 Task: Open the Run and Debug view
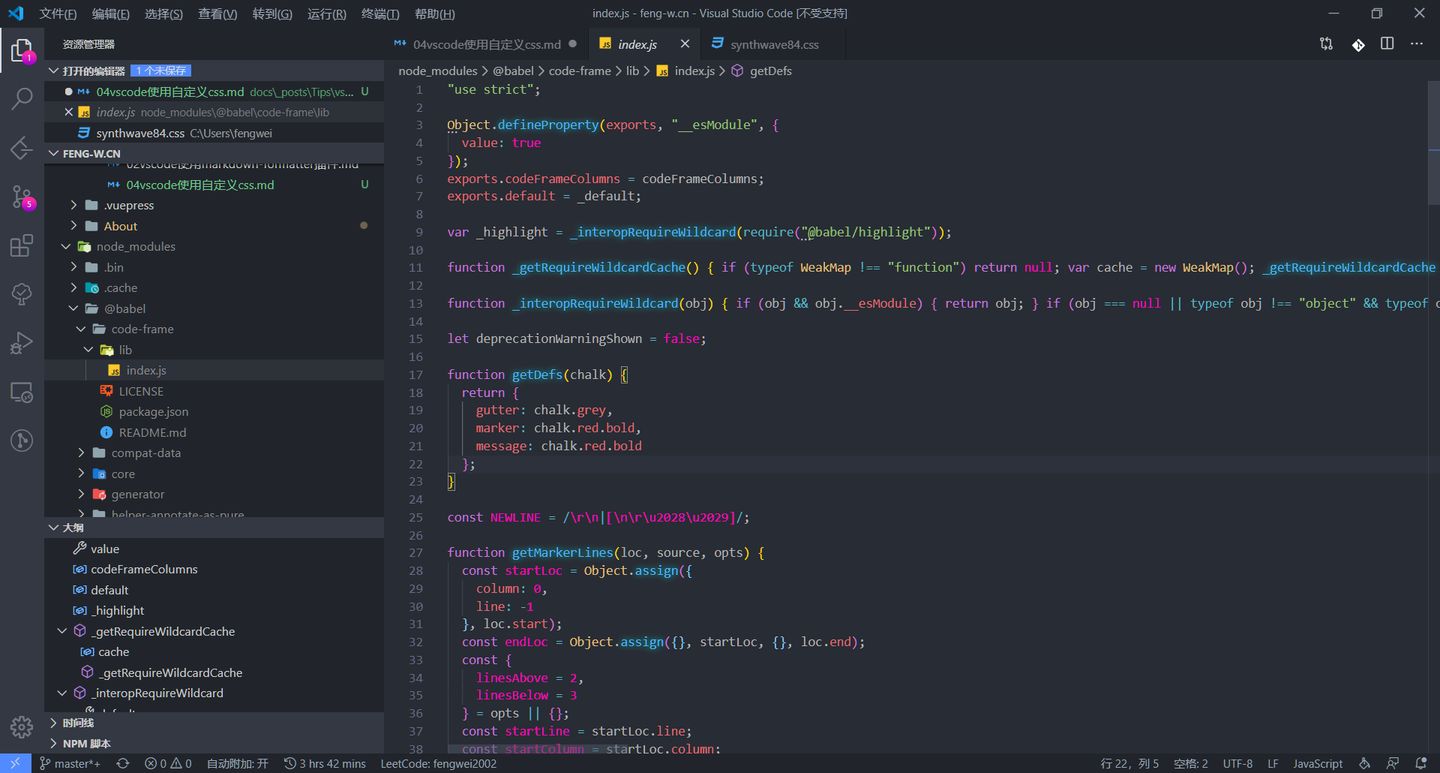pyautogui.click(x=22, y=343)
